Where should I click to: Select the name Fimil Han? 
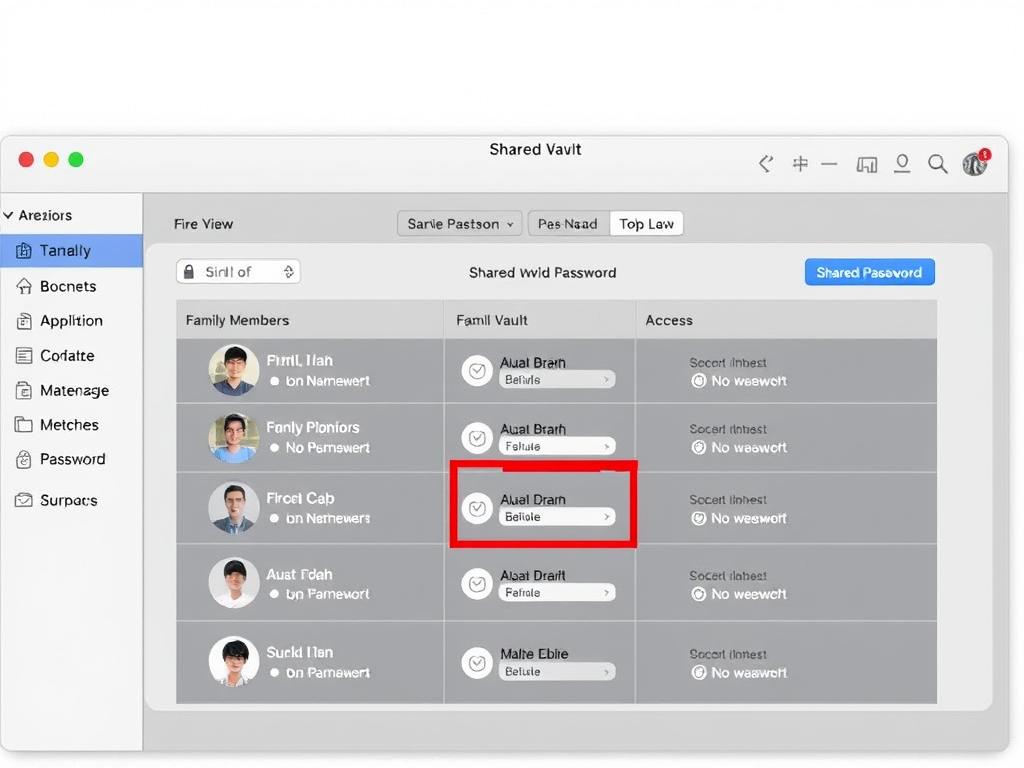click(300, 360)
